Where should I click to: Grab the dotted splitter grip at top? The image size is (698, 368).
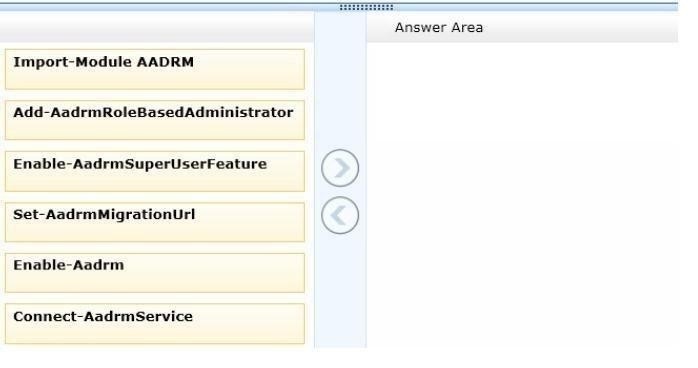point(366,7)
